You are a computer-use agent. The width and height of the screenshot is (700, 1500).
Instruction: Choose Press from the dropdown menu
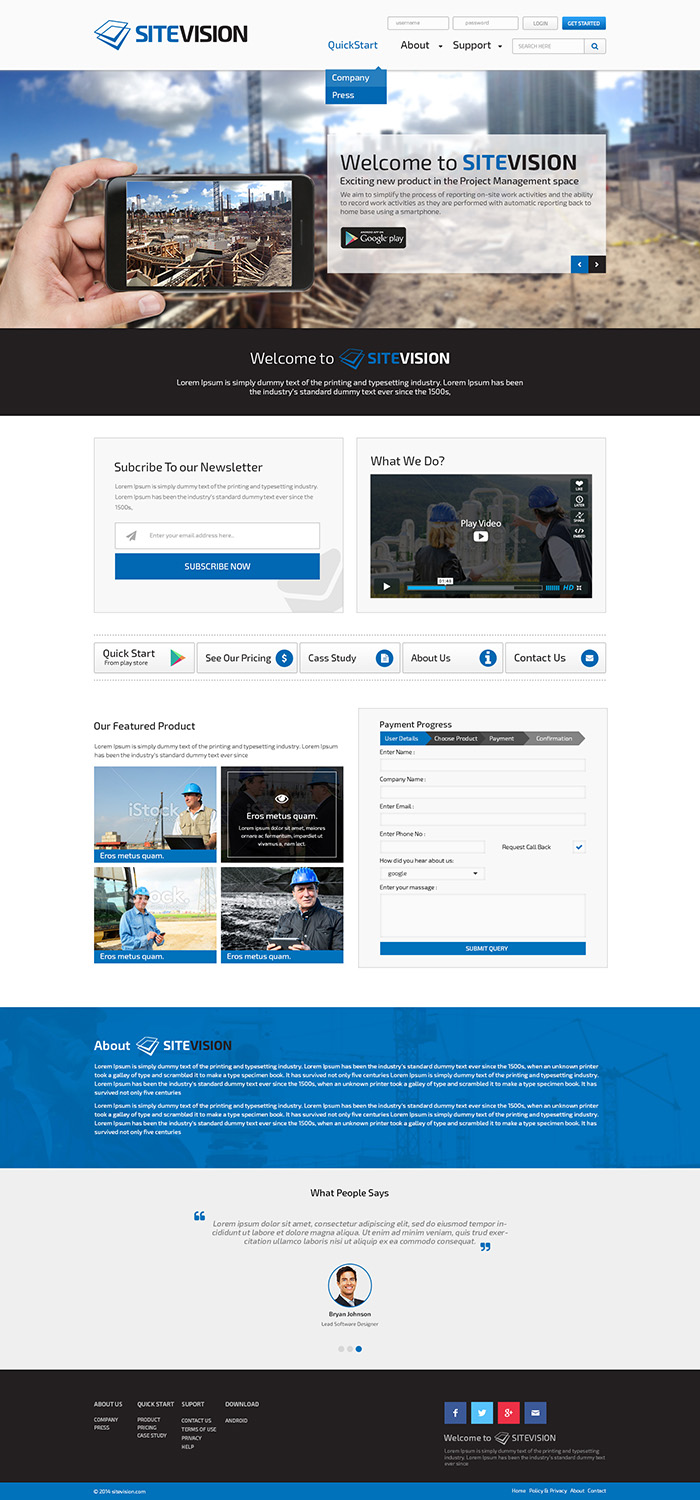click(x=355, y=95)
